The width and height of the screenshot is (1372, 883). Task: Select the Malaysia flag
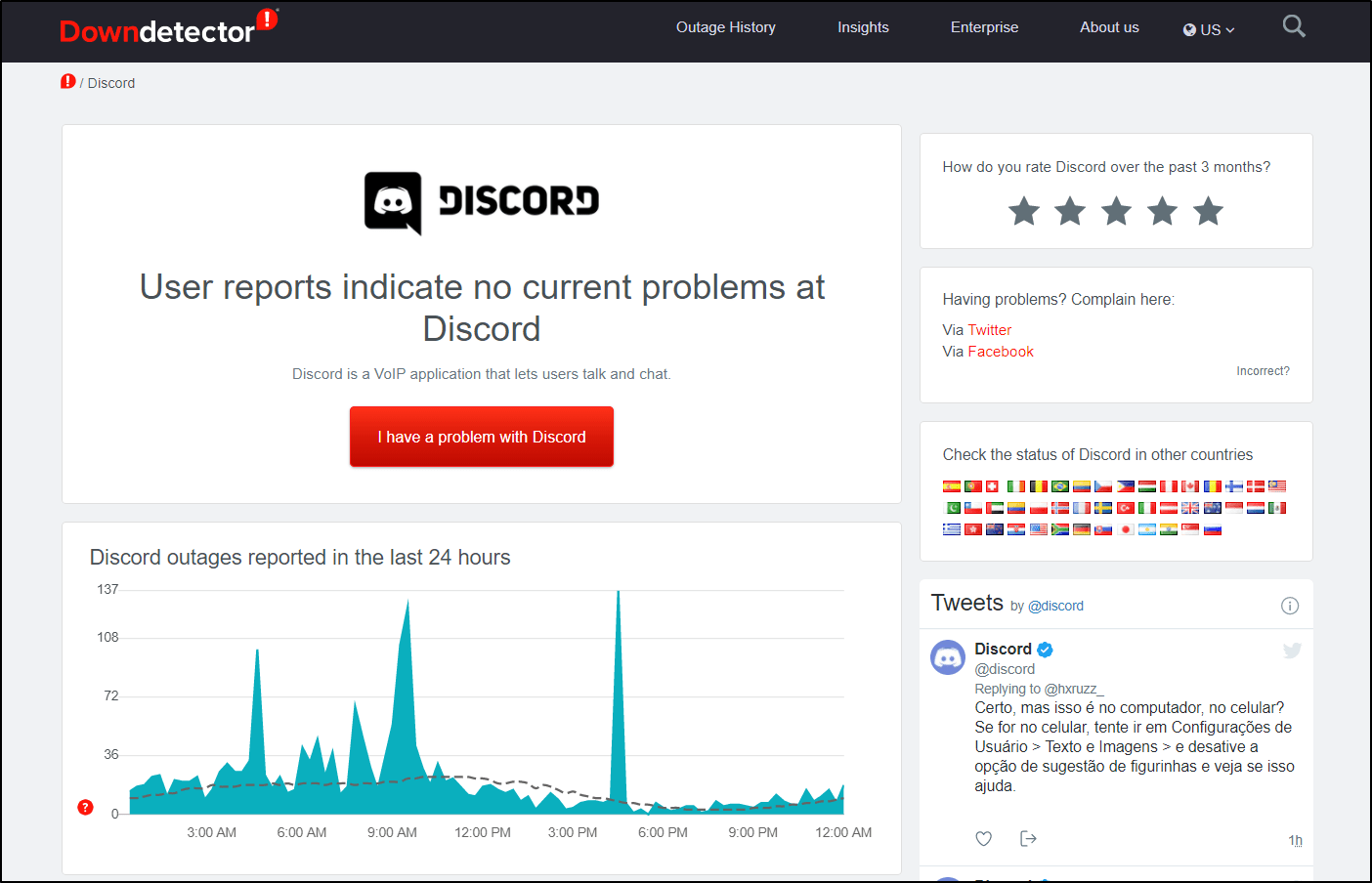click(x=1277, y=485)
